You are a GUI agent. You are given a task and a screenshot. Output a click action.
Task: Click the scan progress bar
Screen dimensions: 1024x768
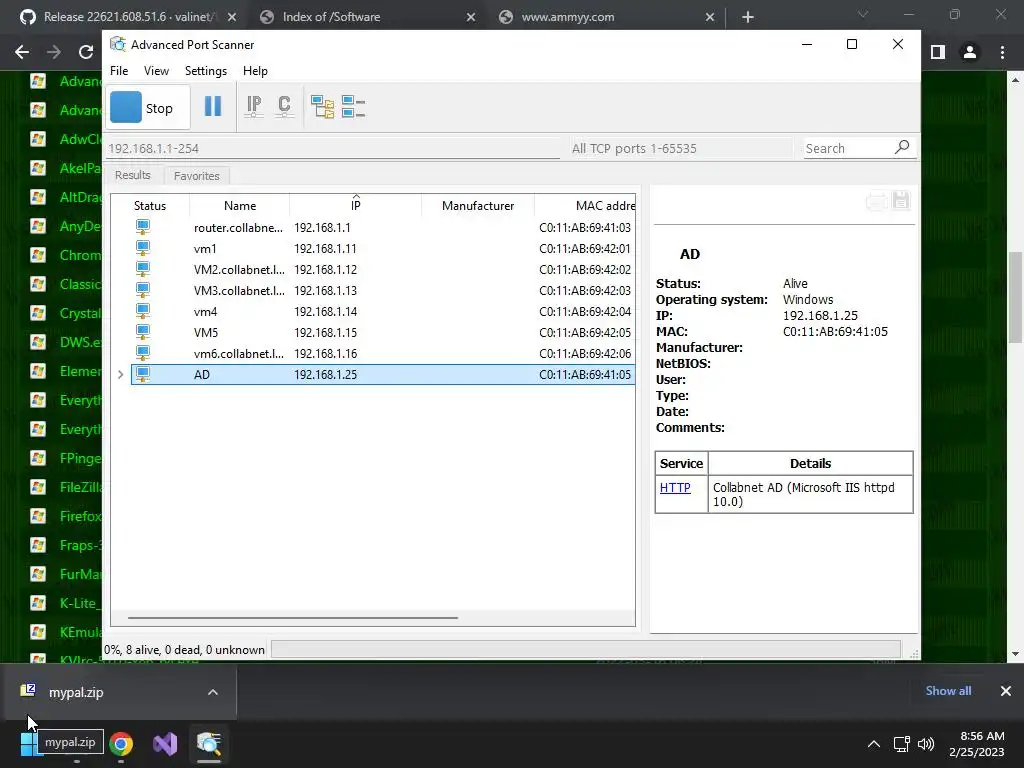click(x=586, y=649)
